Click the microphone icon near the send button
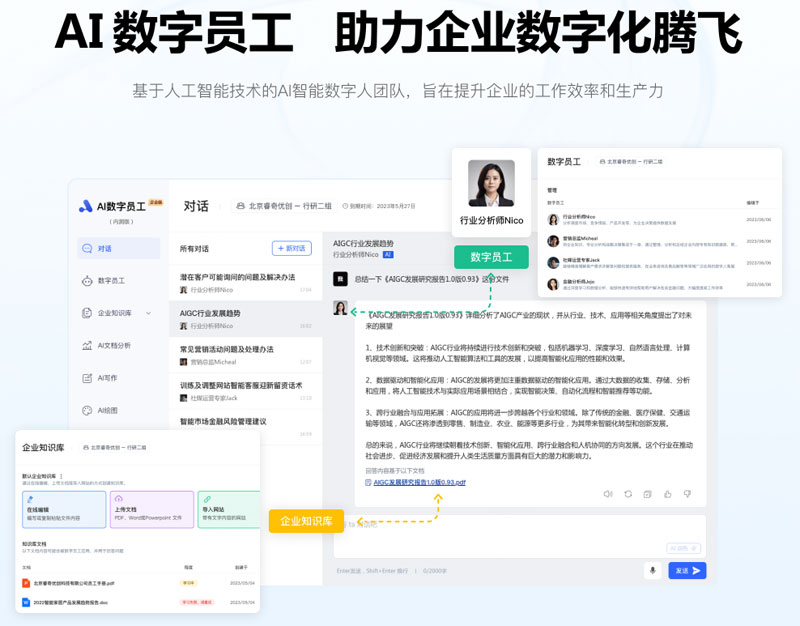The width and height of the screenshot is (800, 626). click(x=652, y=570)
